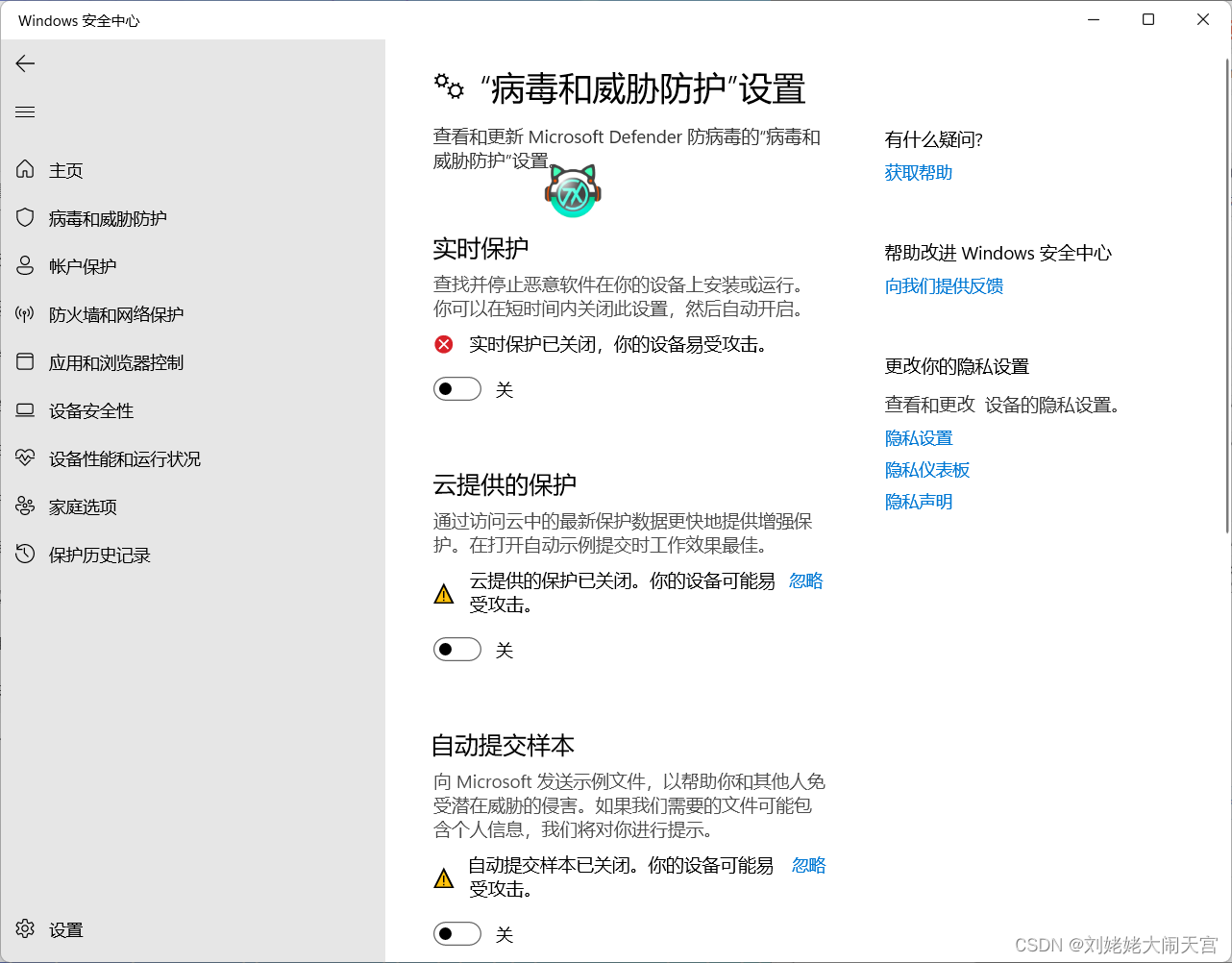The width and height of the screenshot is (1232, 963).
Task: Turn on the 云提供的保护 toggle
Action: click(457, 650)
